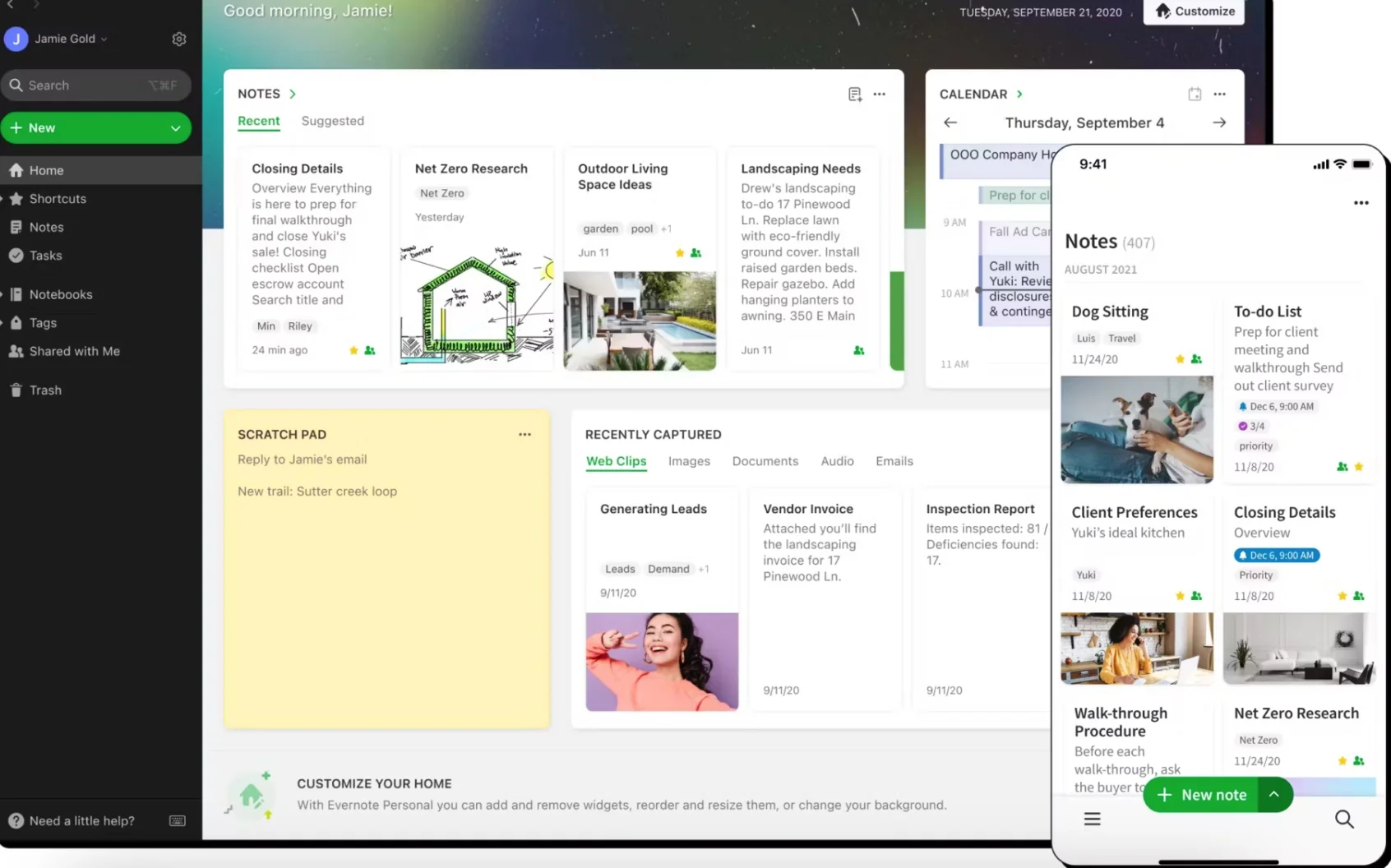Open Scratch Pad more options menu
Image resolution: width=1391 pixels, height=868 pixels.
(x=525, y=434)
